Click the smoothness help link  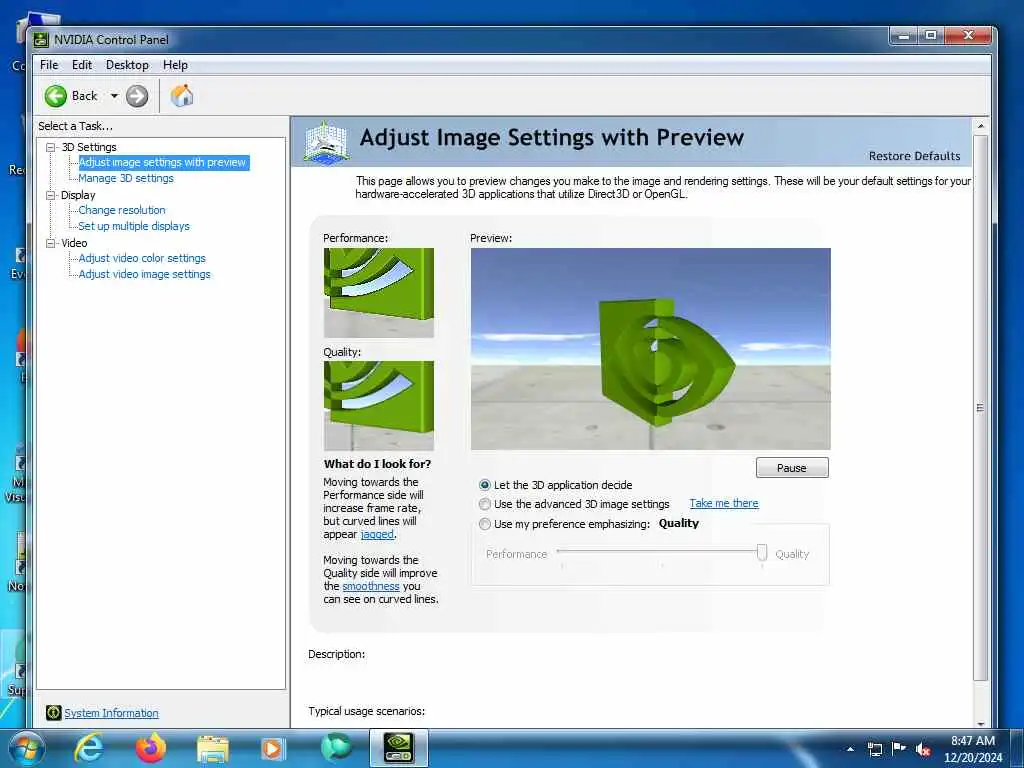coord(370,586)
